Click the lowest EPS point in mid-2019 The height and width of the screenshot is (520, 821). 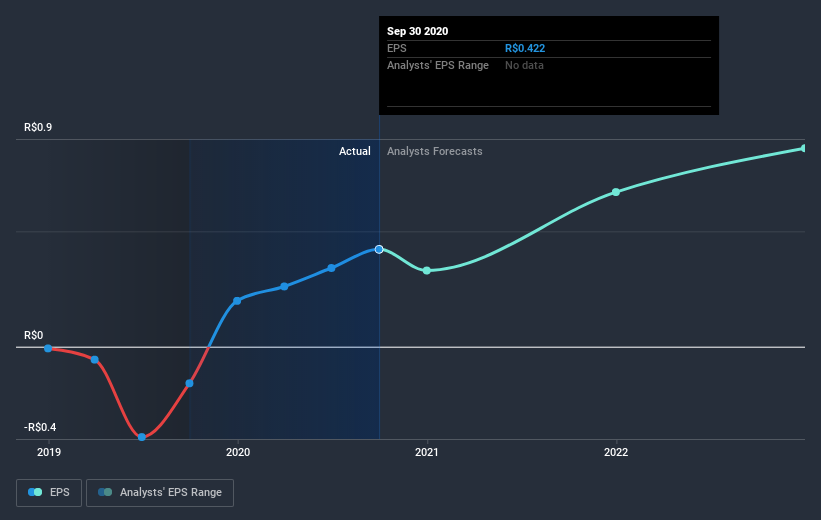click(x=142, y=437)
